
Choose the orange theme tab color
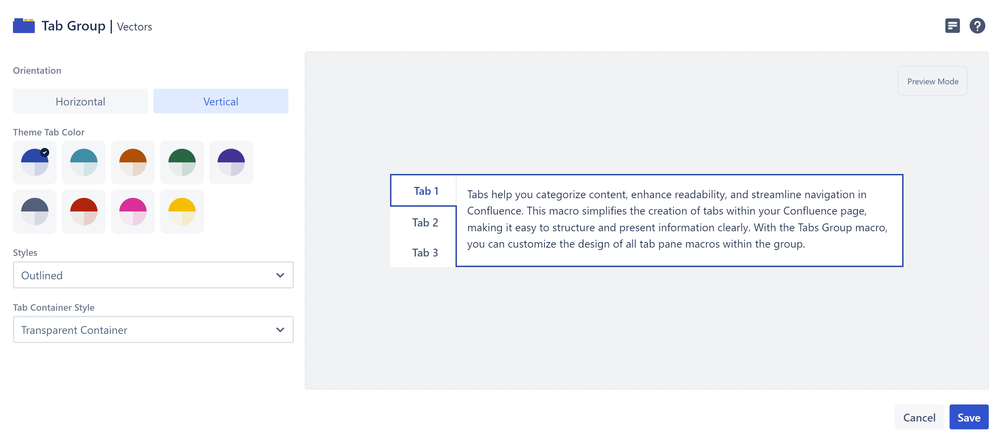[133, 162]
